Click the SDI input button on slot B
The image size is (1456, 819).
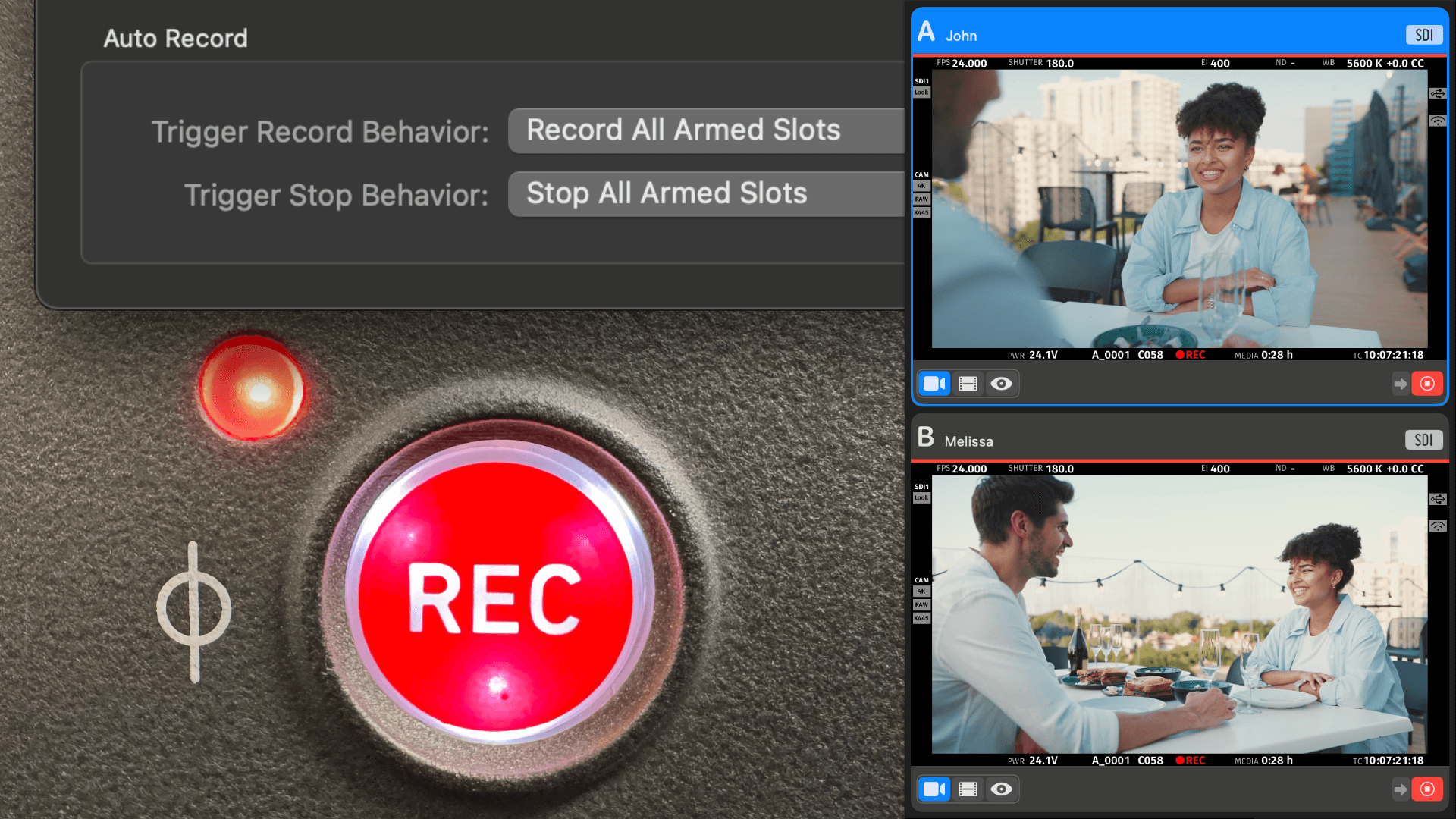point(1423,441)
